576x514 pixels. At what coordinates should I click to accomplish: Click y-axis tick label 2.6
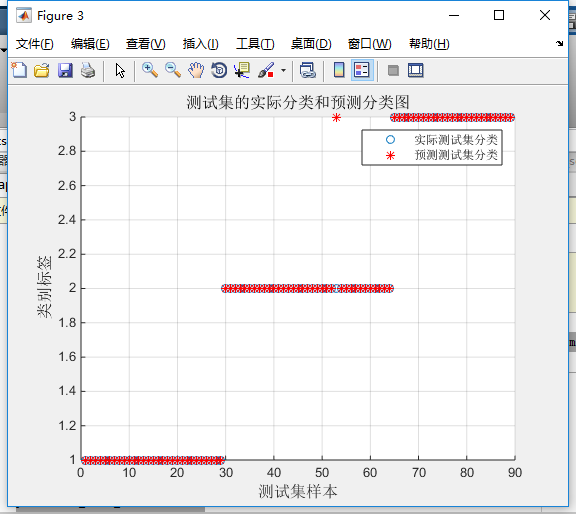coord(67,186)
